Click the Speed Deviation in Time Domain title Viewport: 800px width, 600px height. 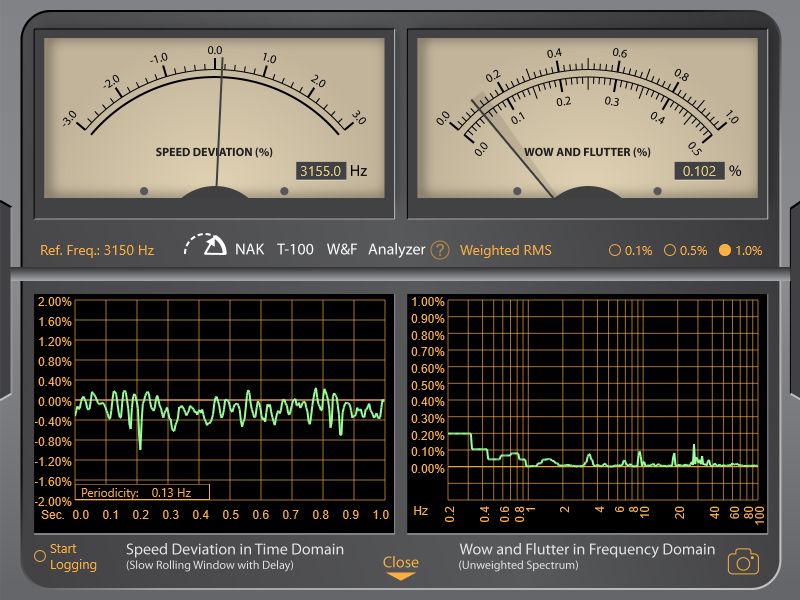click(x=234, y=549)
